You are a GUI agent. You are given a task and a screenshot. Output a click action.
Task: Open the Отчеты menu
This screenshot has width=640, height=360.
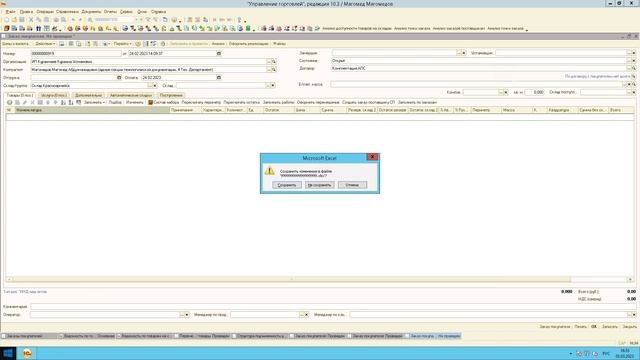coord(110,12)
